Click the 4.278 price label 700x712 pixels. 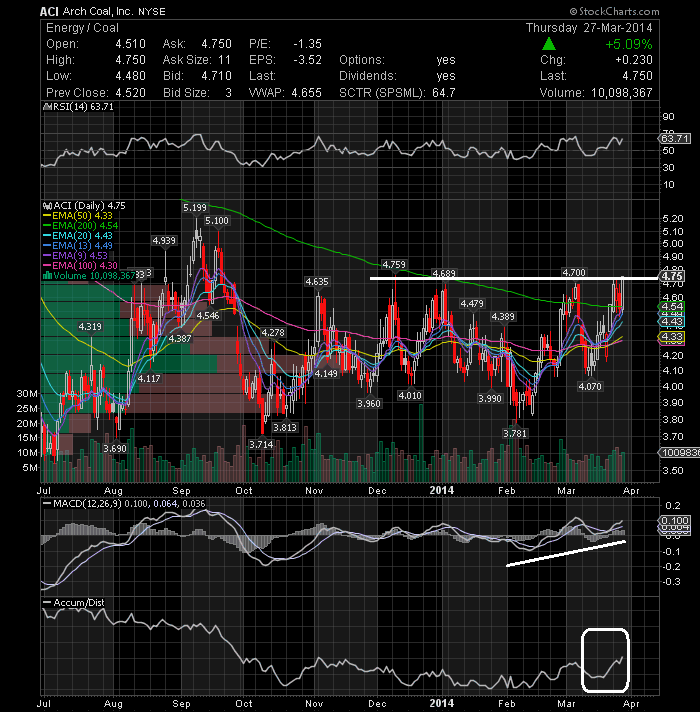click(x=272, y=333)
